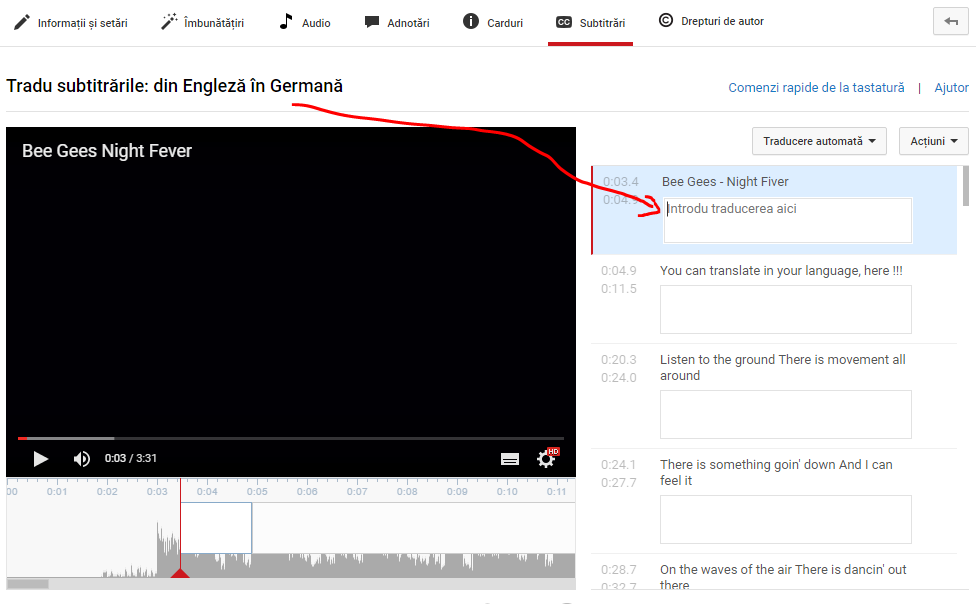Seek on the video progress bar

291,438
